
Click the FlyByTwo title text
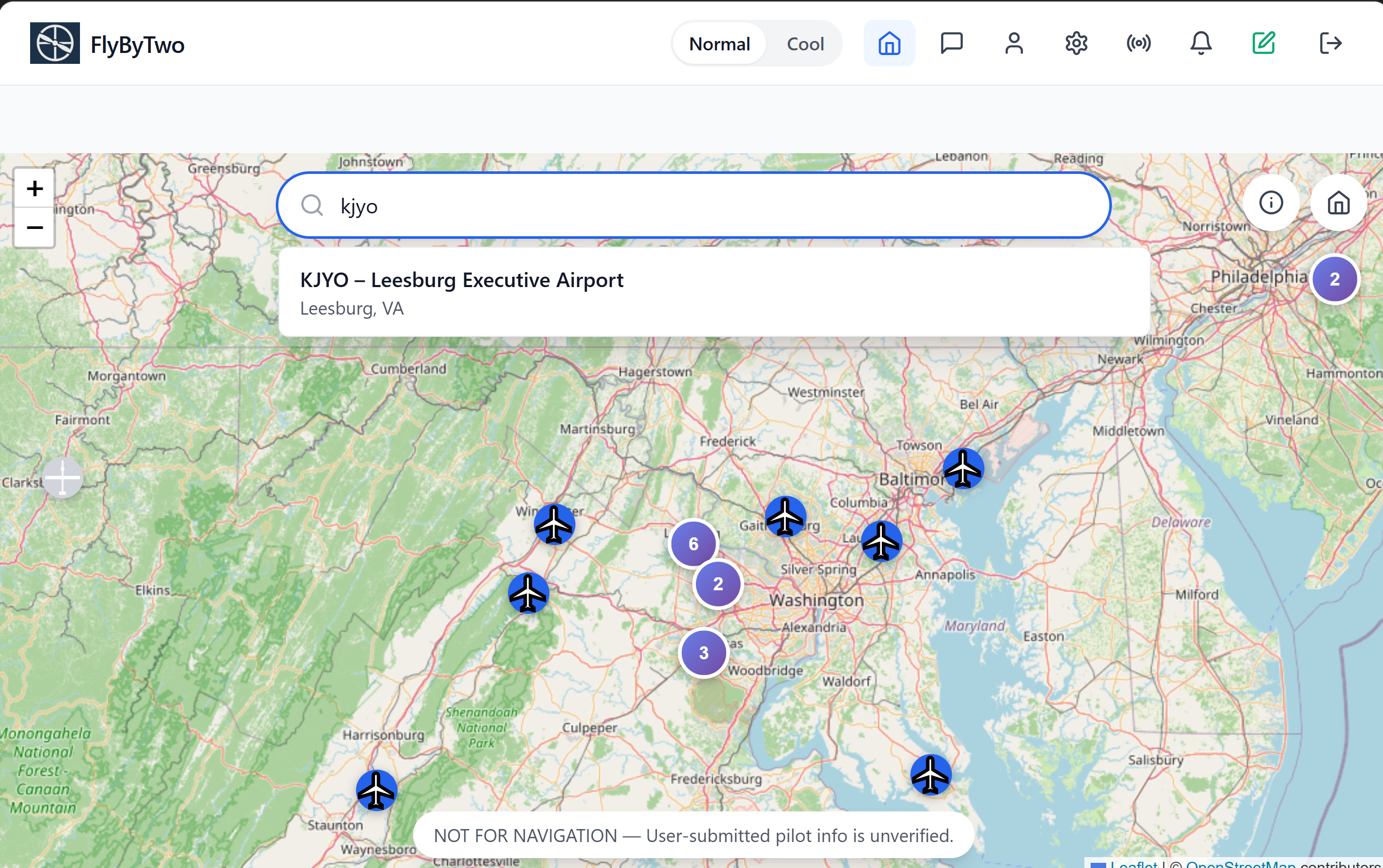137,44
